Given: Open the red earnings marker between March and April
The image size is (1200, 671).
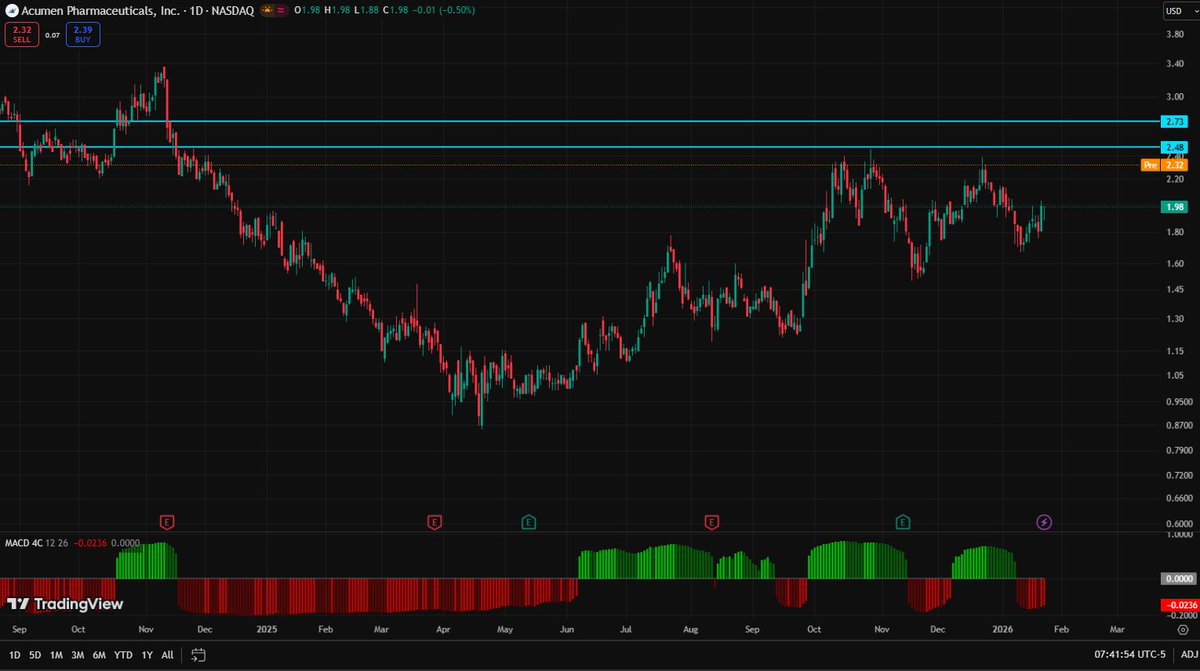Looking at the screenshot, I should (x=434, y=522).
